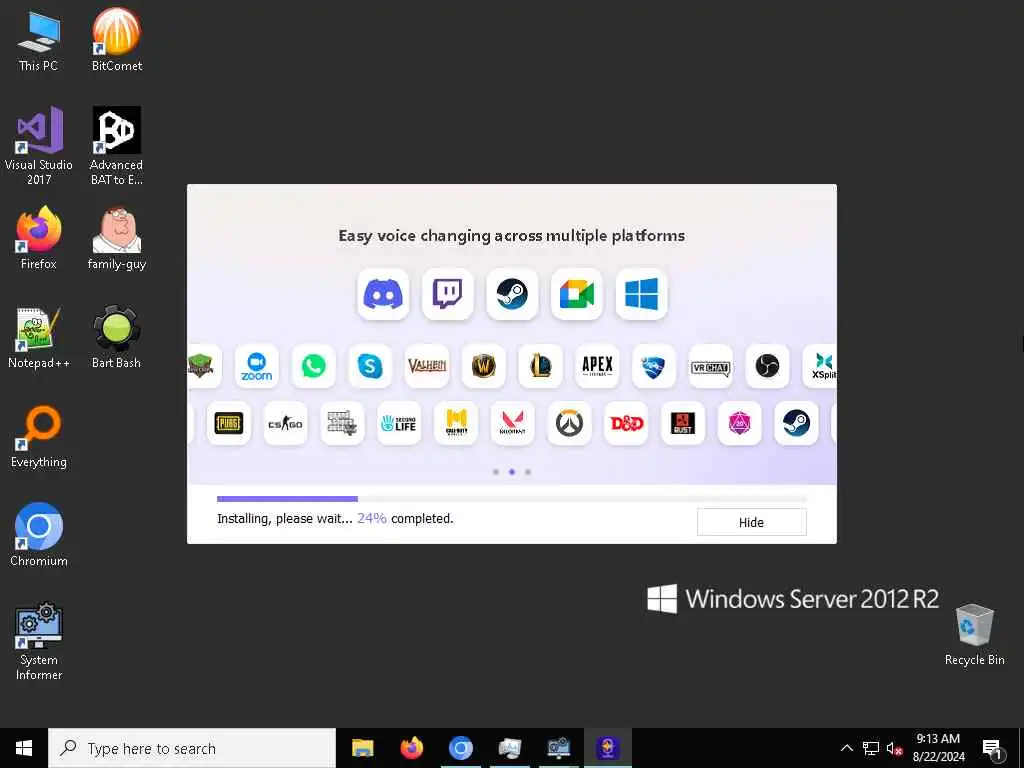
Task: Click the Google Meet icon
Action: point(577,294)
